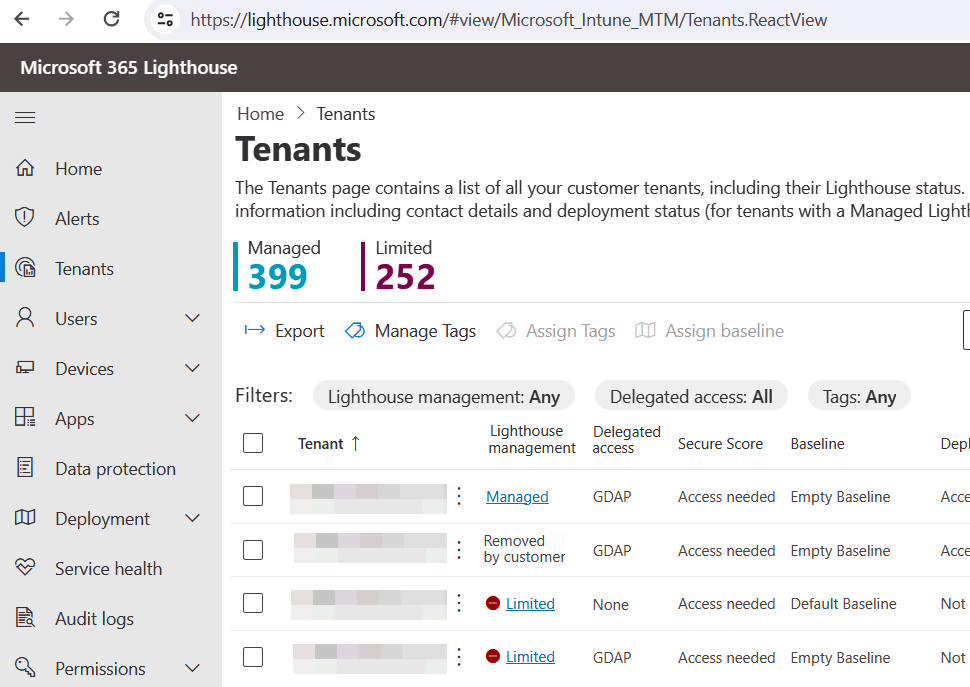
Task: Click the Assign baseline book icon
Action: [645, 330]
